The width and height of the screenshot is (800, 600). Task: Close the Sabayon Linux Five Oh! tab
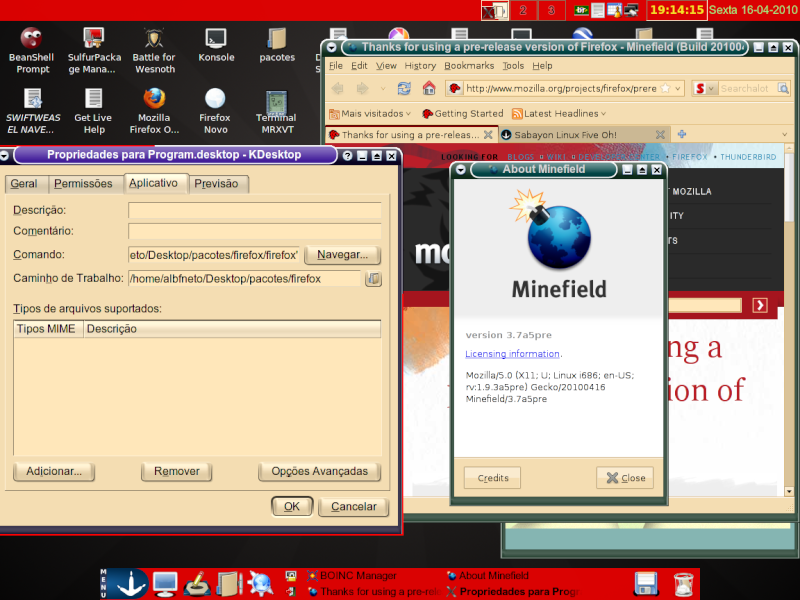(660, 135)
